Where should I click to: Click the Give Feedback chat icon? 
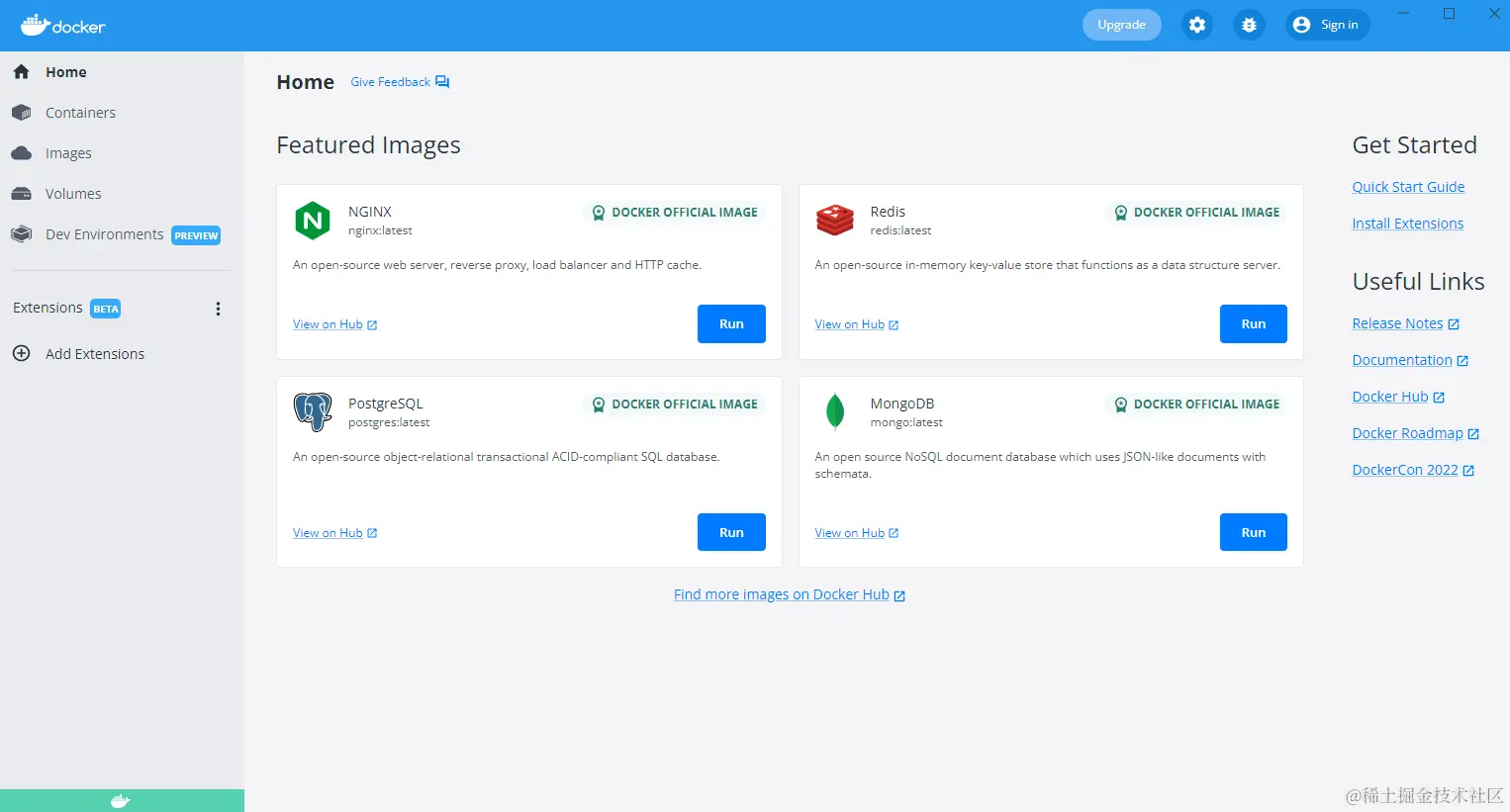click(442, 82)
